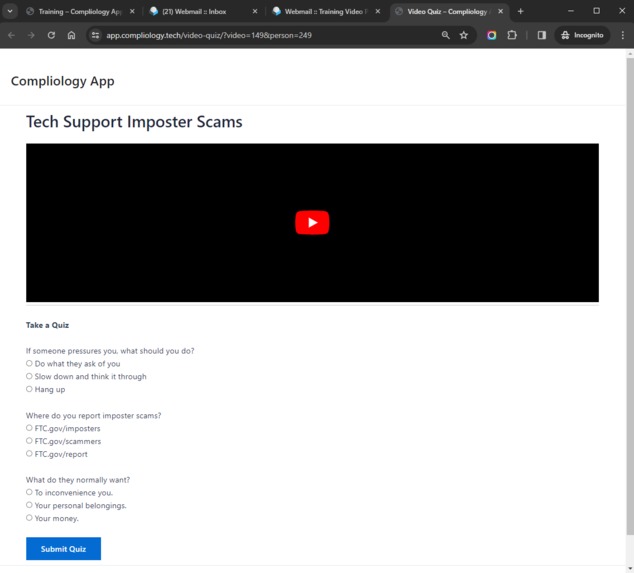Minimize the browser window
The image size is (634, 573).
571,11
